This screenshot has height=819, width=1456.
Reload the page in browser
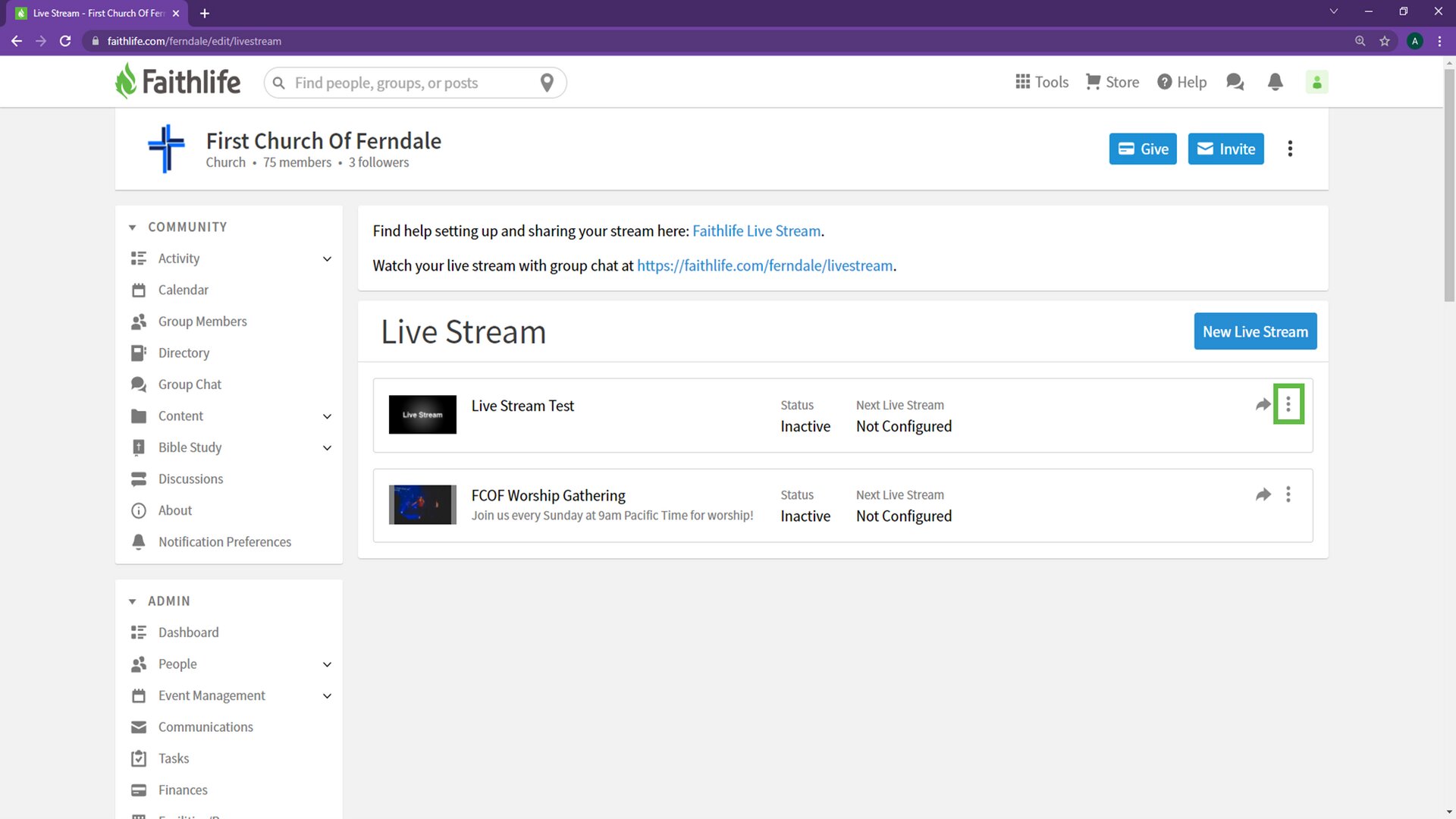point(65,41)
